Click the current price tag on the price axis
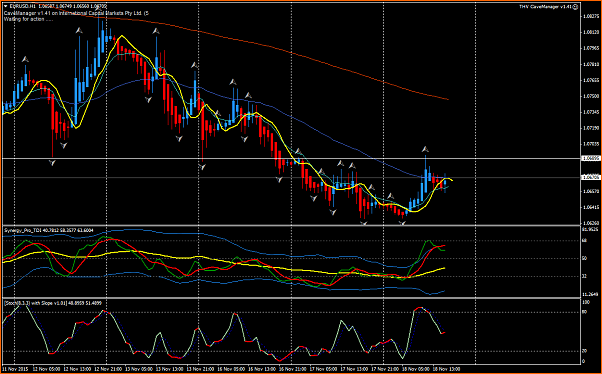The image size is (602, 374). [x=590, y=177]
